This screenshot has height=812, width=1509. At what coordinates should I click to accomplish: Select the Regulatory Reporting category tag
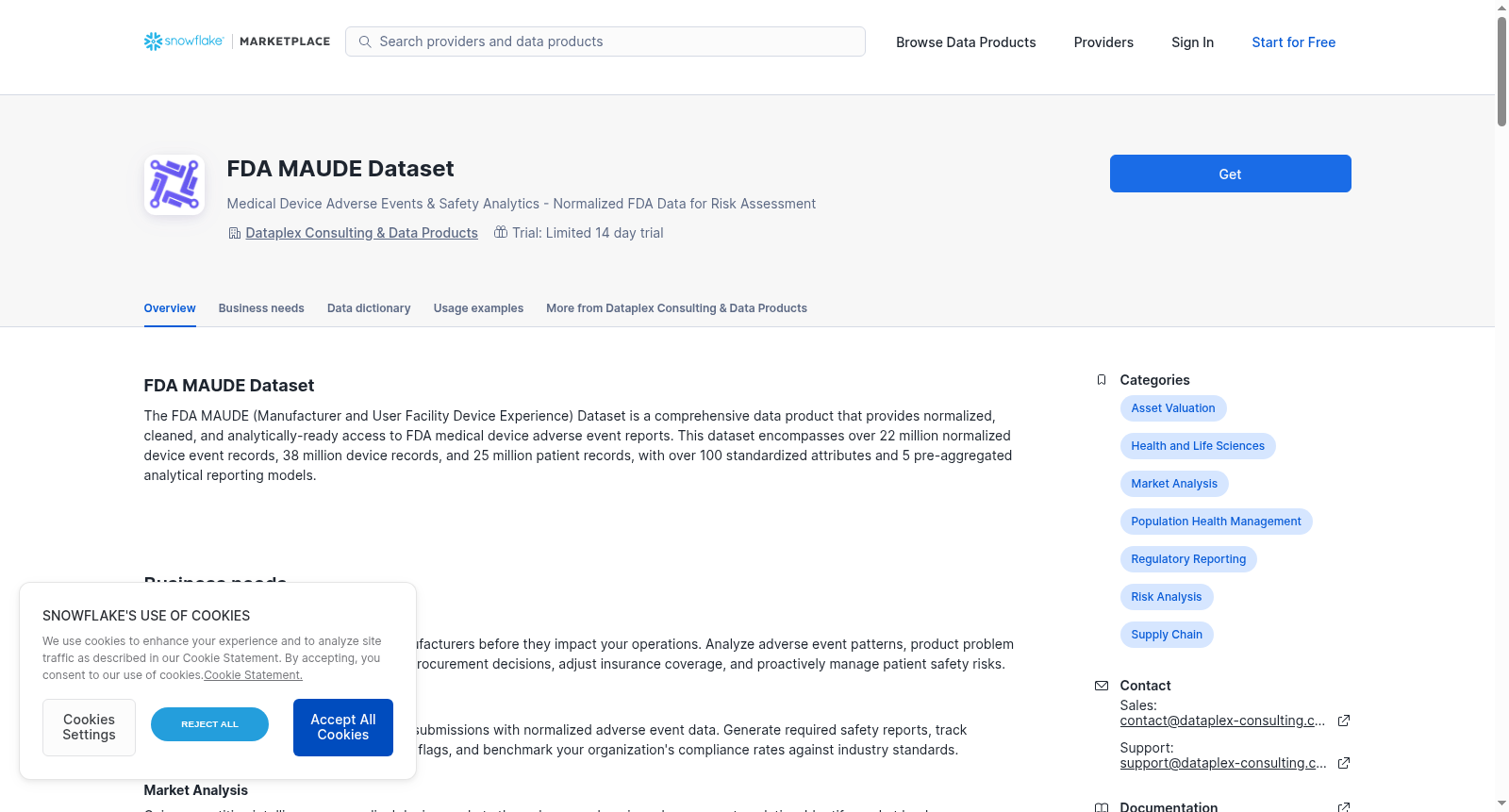[x=1188, y=559]
